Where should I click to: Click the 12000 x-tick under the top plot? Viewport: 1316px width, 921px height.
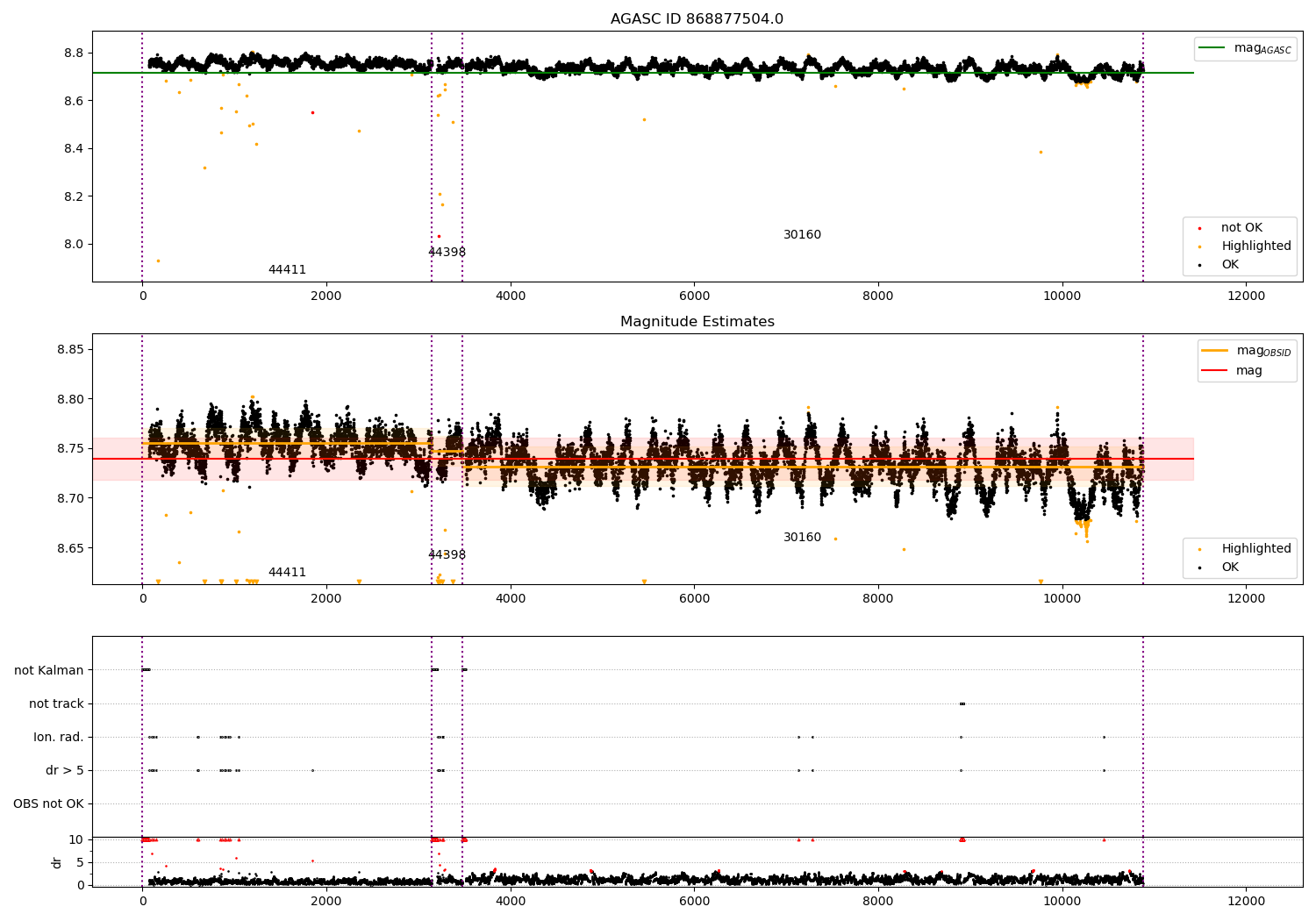(x=1246, y=296)
